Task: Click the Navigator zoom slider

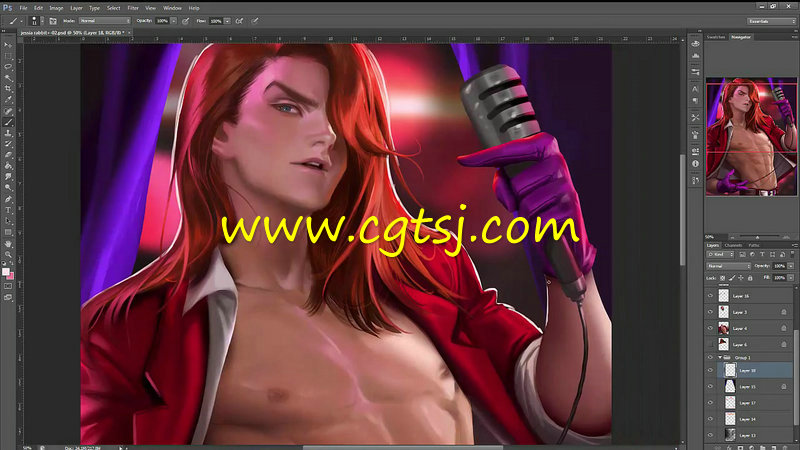Action: click(x=757, y=237)
